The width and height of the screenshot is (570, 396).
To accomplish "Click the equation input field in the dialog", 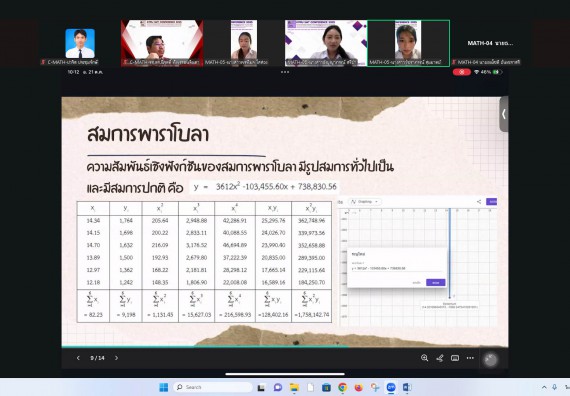I will 396,268.
